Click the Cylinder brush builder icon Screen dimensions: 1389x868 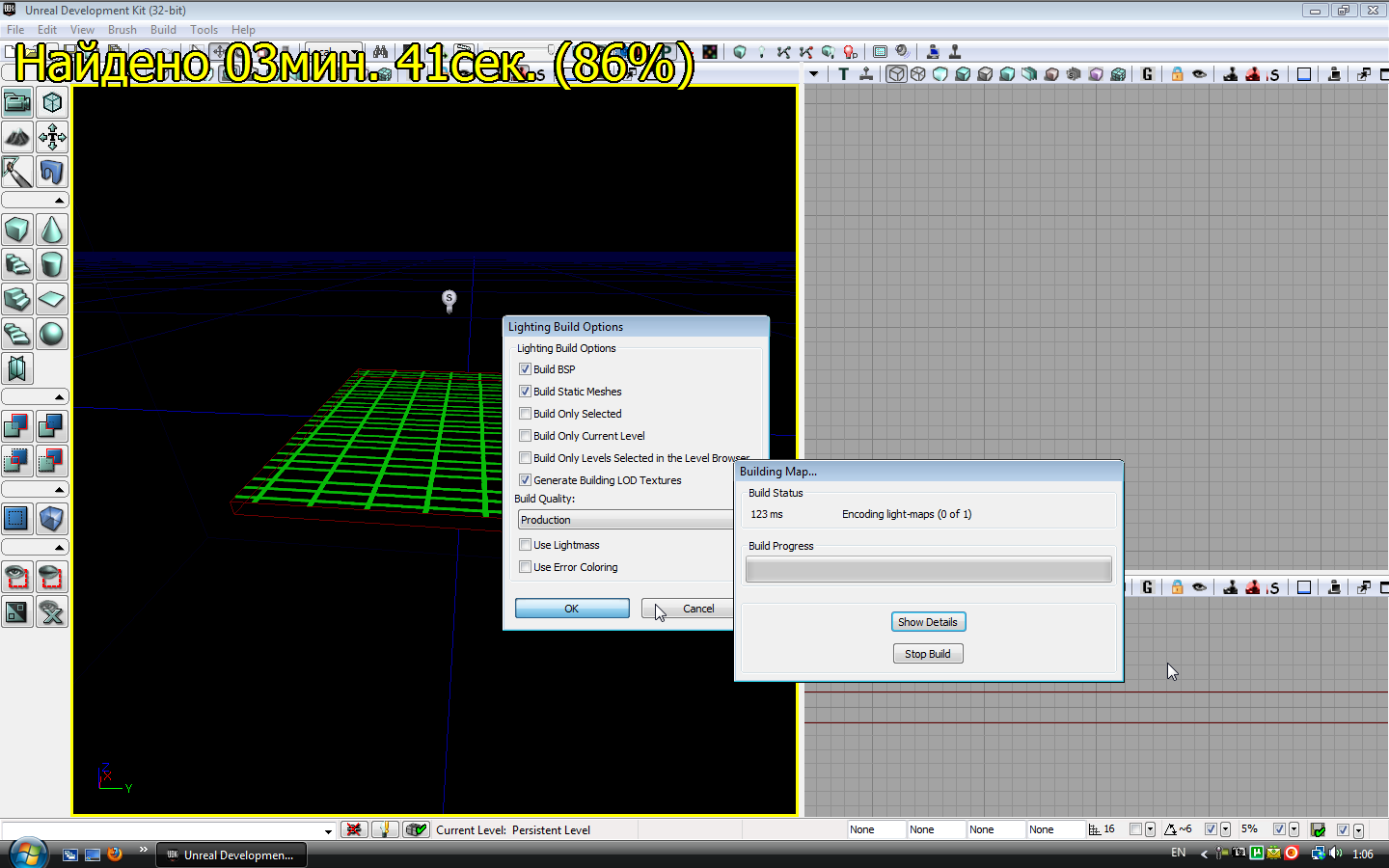(52, 264)
